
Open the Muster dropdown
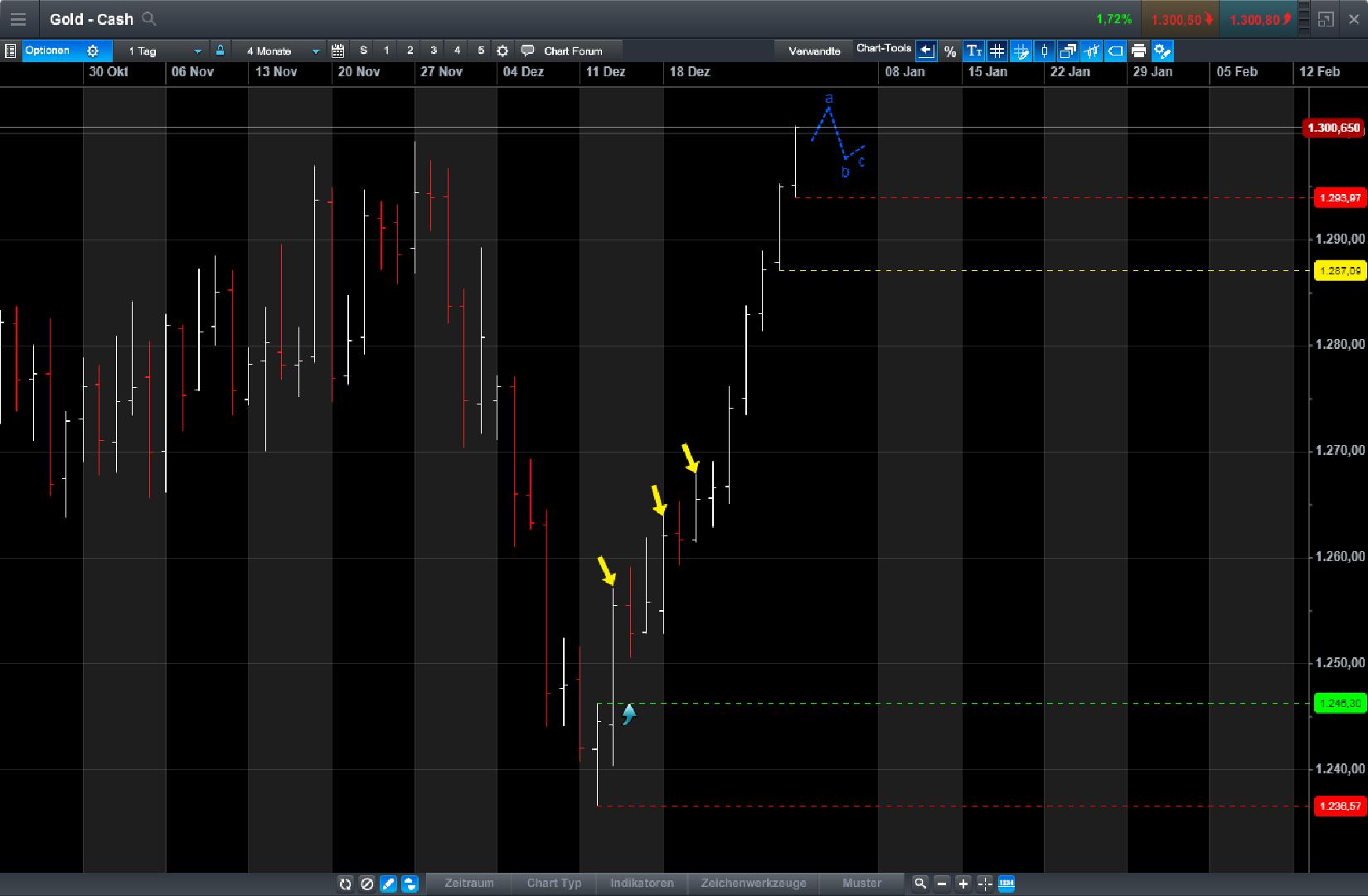pyautogui.click(x=861, y=884)
